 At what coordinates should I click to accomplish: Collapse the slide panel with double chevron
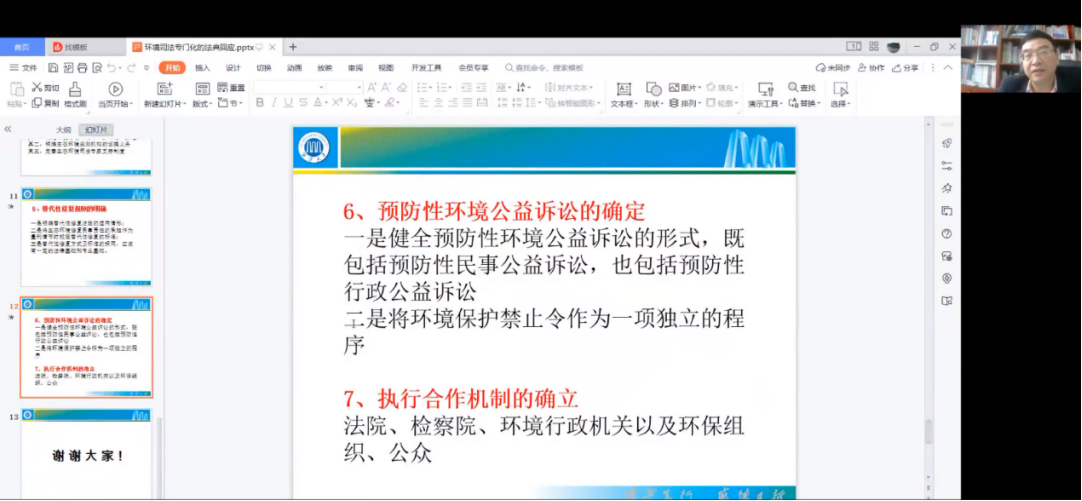(8, 129)
